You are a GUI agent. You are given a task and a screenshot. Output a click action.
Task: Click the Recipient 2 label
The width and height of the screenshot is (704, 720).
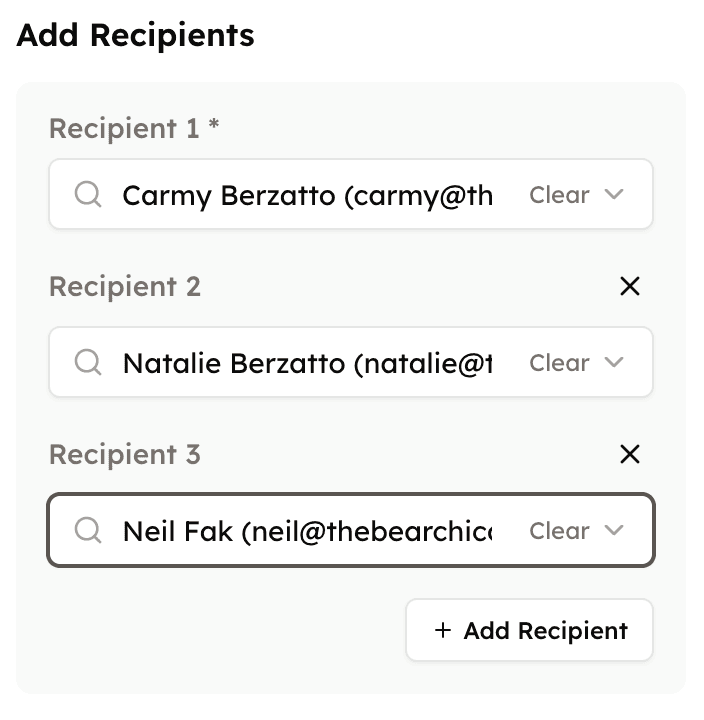pyautogui.click(x=125, y=287)
